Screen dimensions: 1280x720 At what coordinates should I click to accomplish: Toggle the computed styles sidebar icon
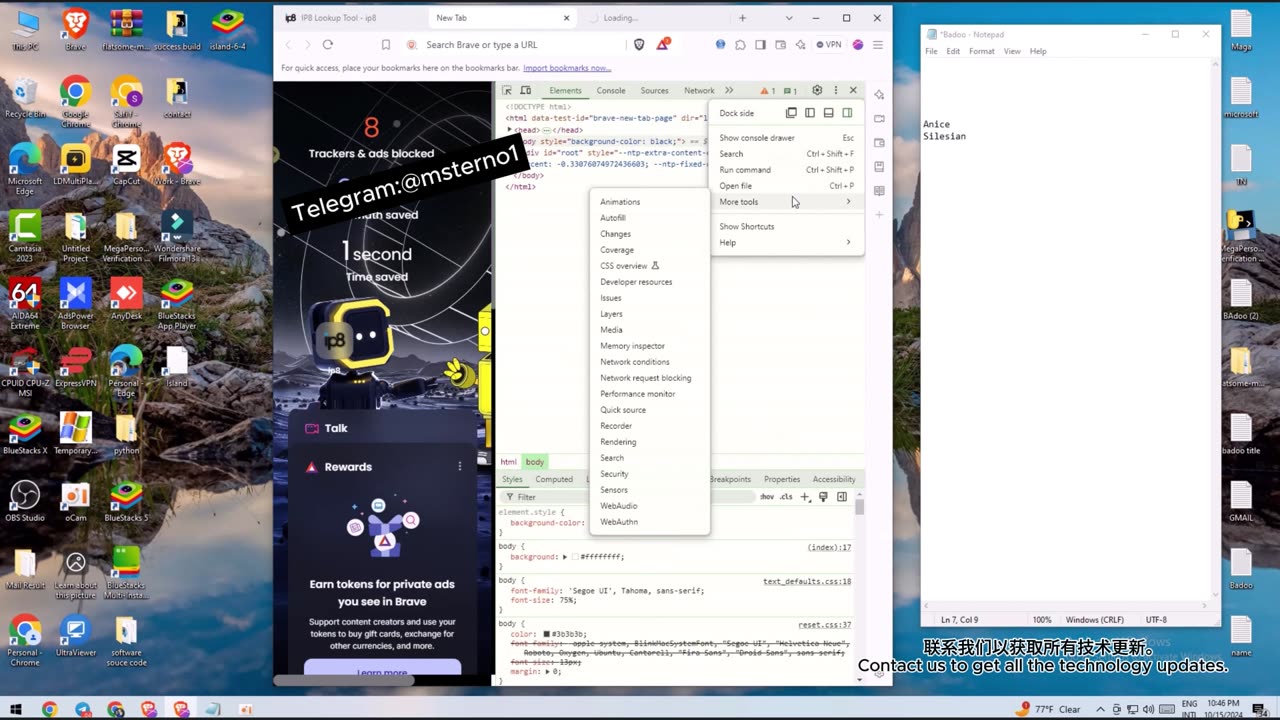[842, 497]
